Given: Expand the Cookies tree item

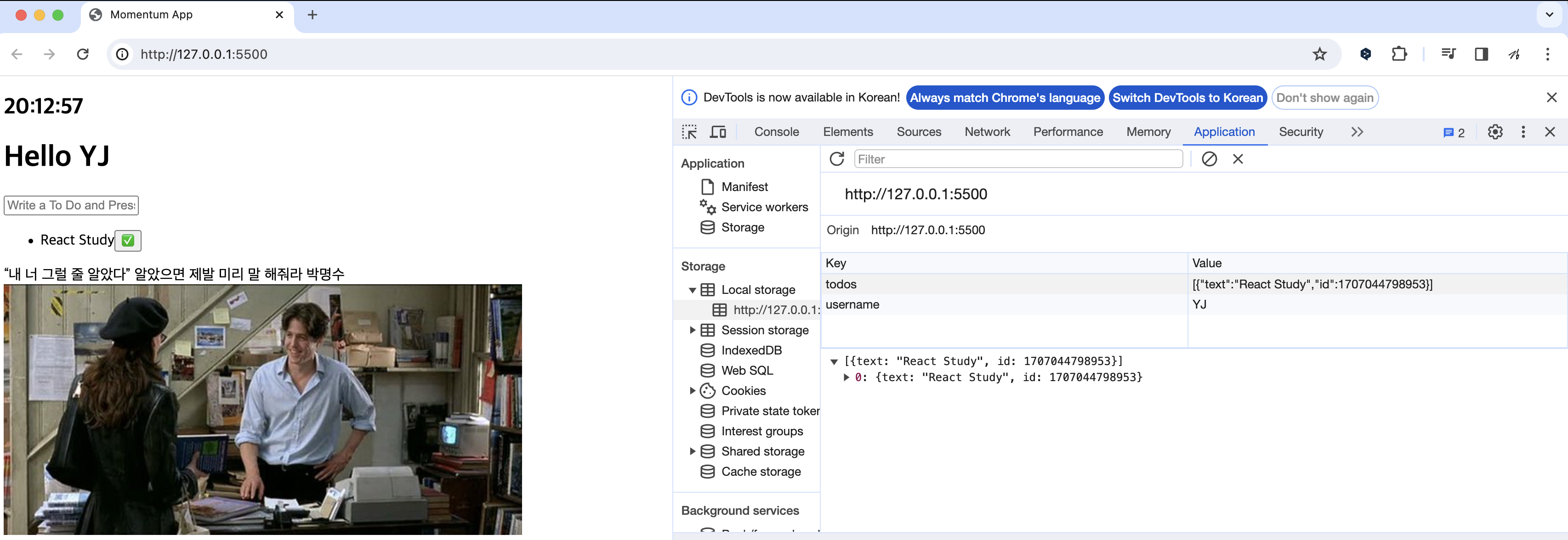Looking at the screenshot, I should coord(692,391).
